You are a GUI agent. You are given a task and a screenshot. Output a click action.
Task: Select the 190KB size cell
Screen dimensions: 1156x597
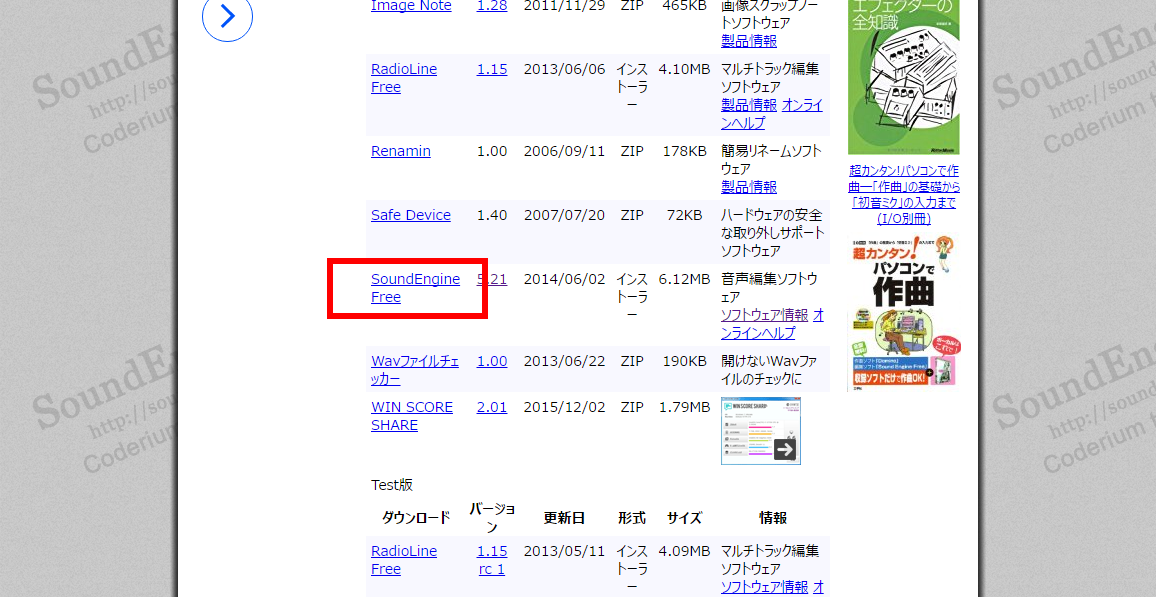[x=684, y=362]
